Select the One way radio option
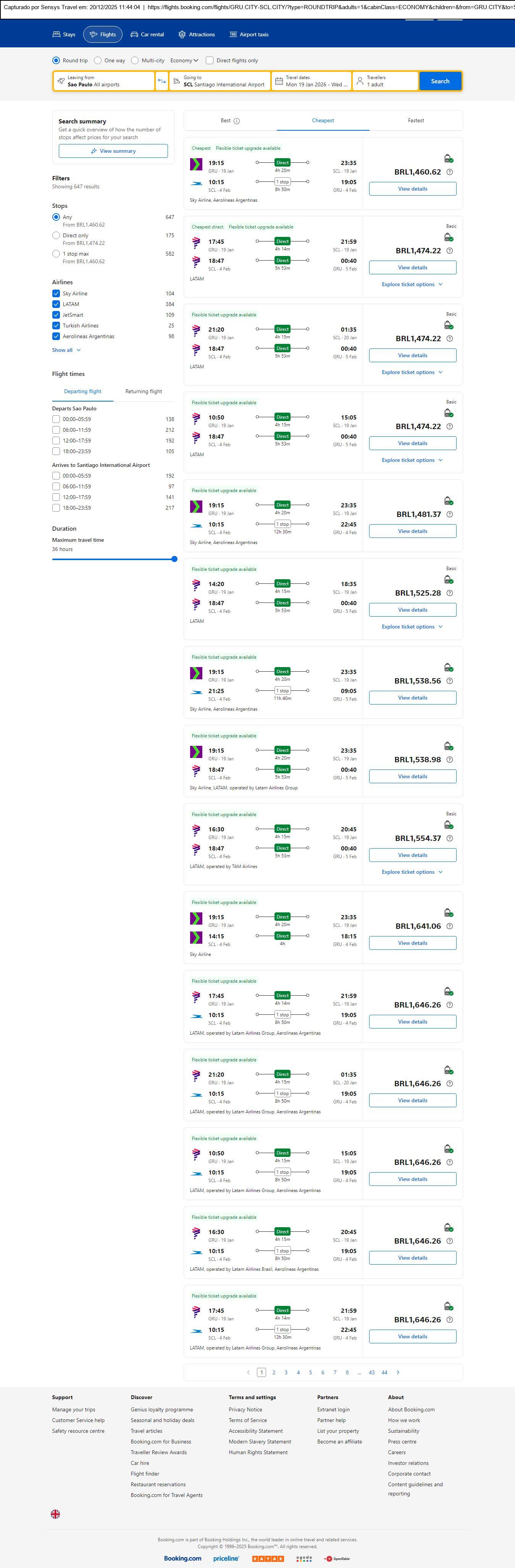 (x=97, y=60)
